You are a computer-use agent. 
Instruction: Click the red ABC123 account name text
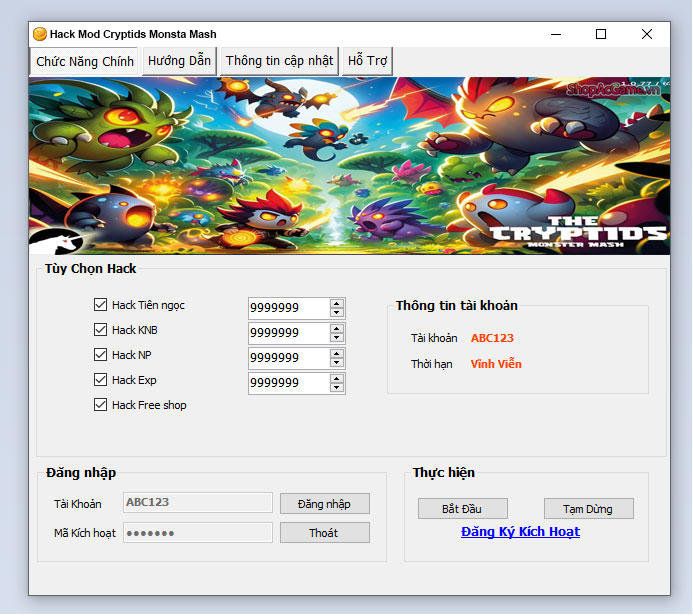pos(492,338)
